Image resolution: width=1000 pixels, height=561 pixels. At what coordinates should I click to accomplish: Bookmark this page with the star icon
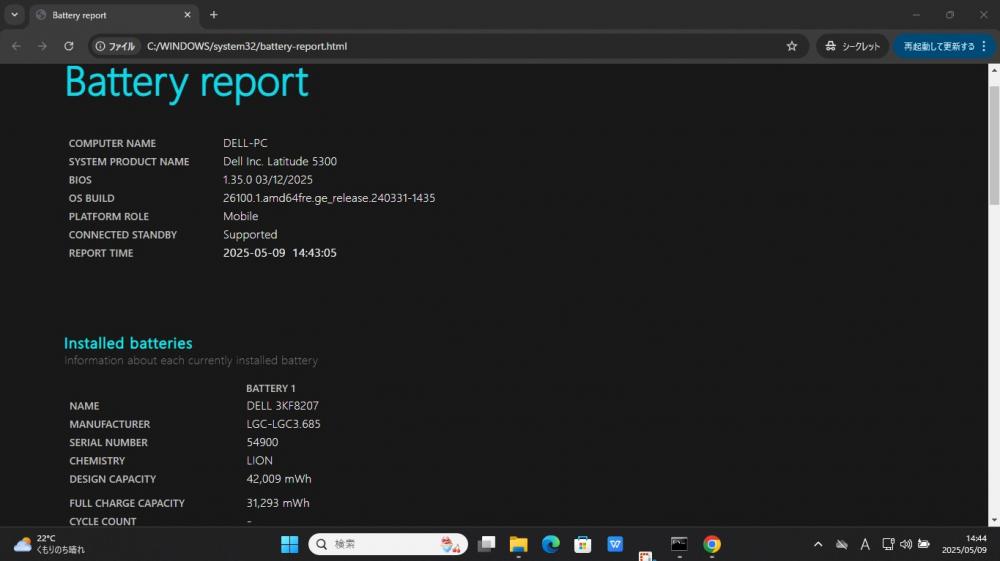coord(791,46)
